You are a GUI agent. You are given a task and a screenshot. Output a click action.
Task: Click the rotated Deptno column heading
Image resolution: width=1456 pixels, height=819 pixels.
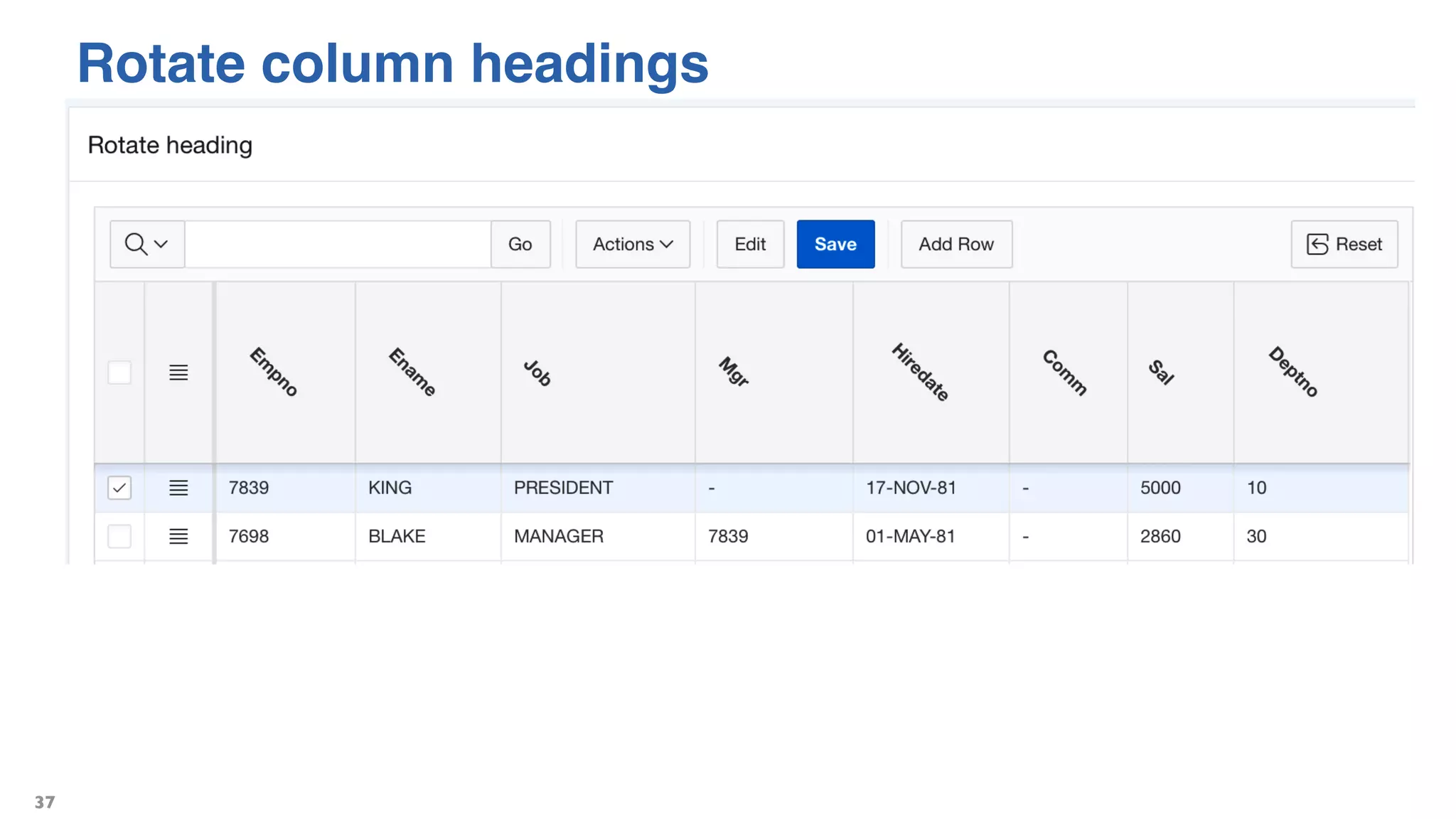(x=1294, y=372)
